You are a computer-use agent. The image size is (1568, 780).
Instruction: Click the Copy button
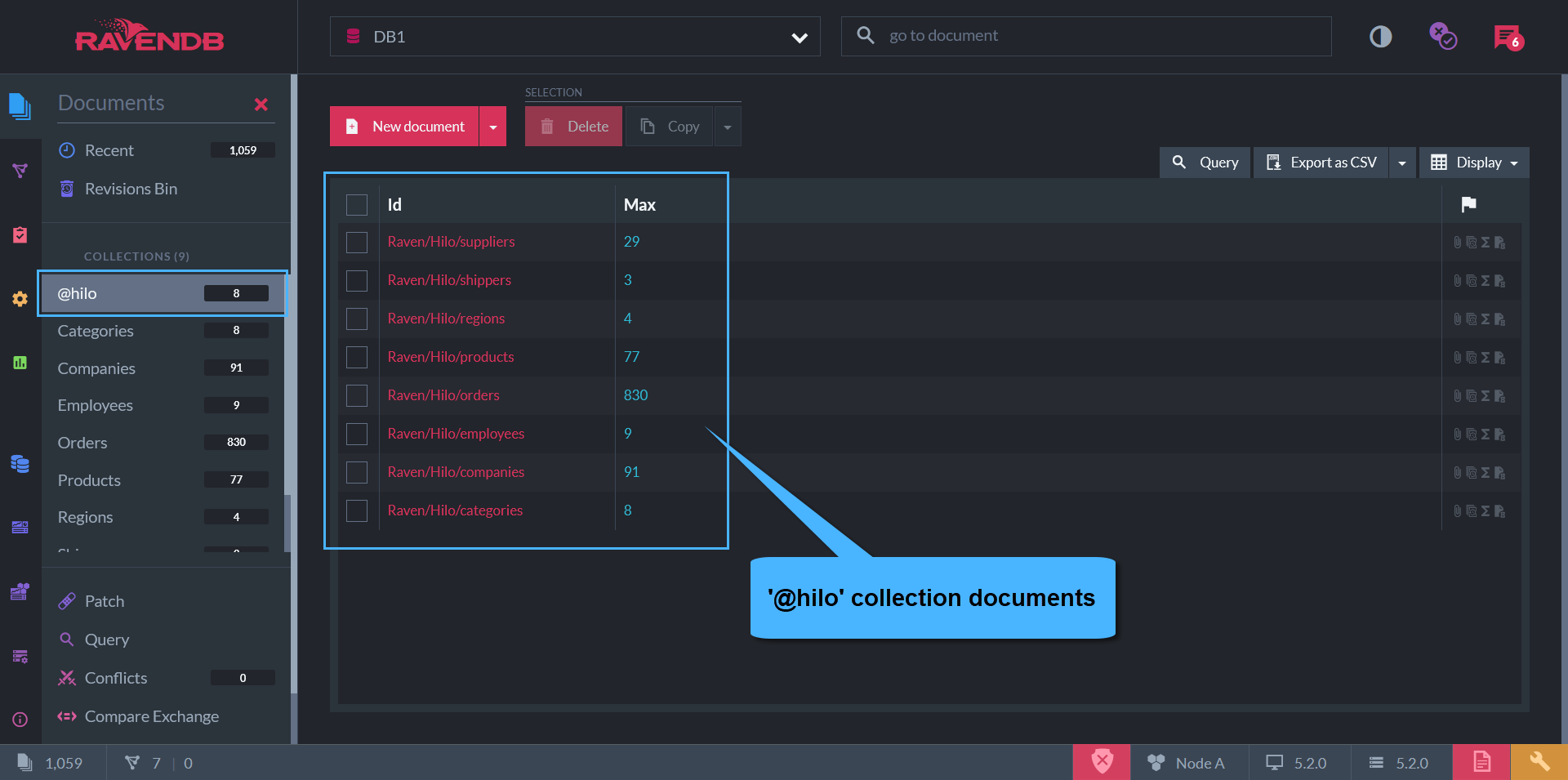tap(670, 127)
